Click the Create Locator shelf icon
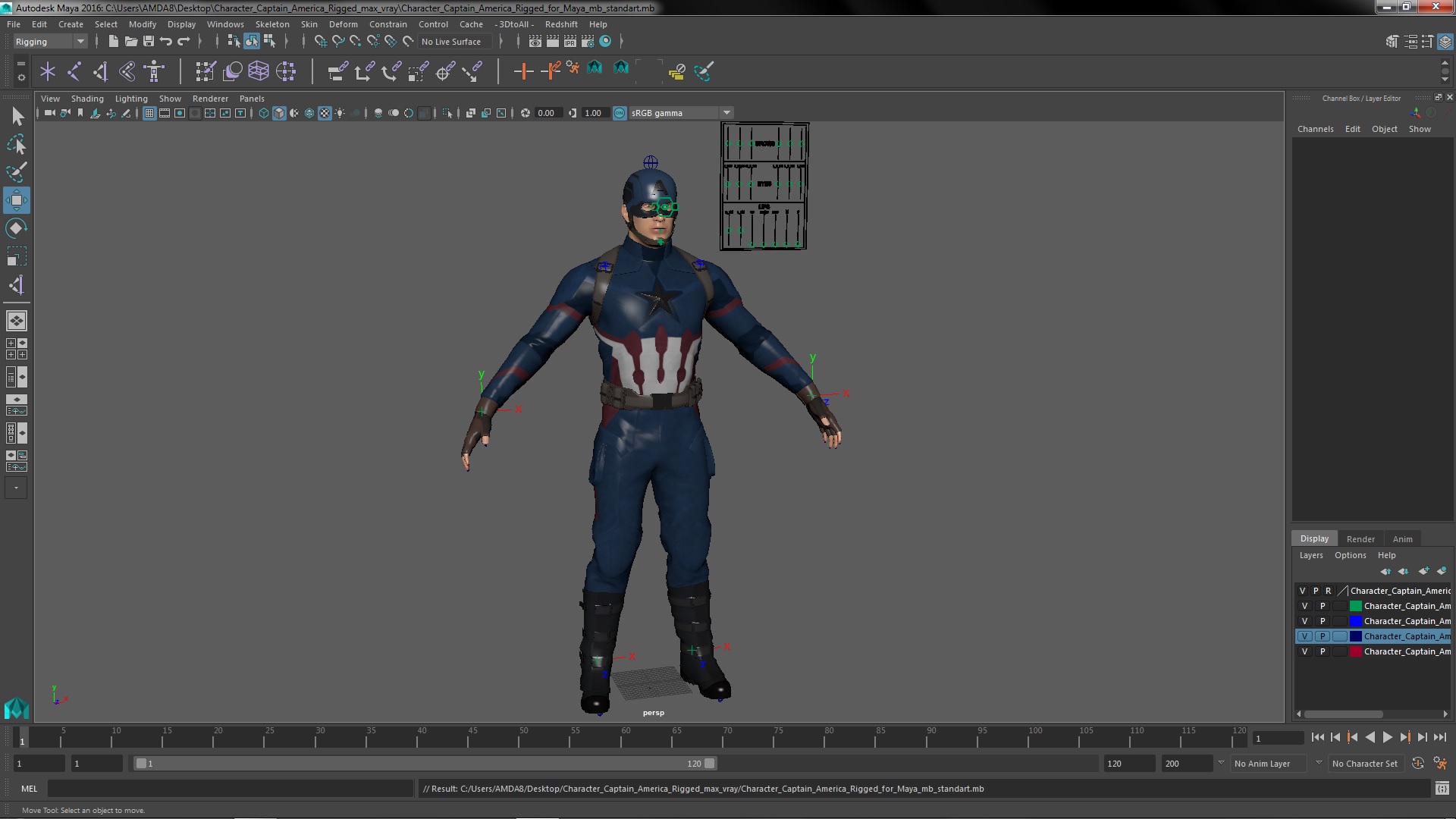 pyautogui.click(x=48, y=71)
